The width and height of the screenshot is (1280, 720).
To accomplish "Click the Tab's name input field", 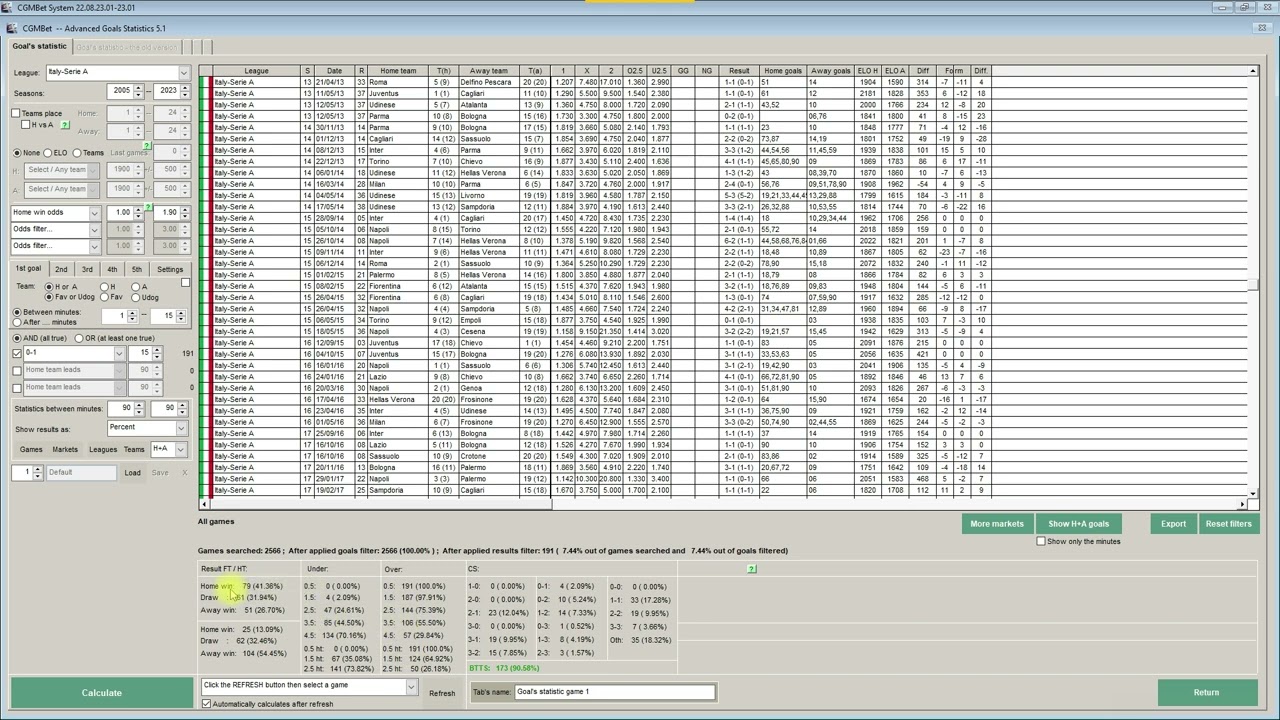I will [614, 691].
